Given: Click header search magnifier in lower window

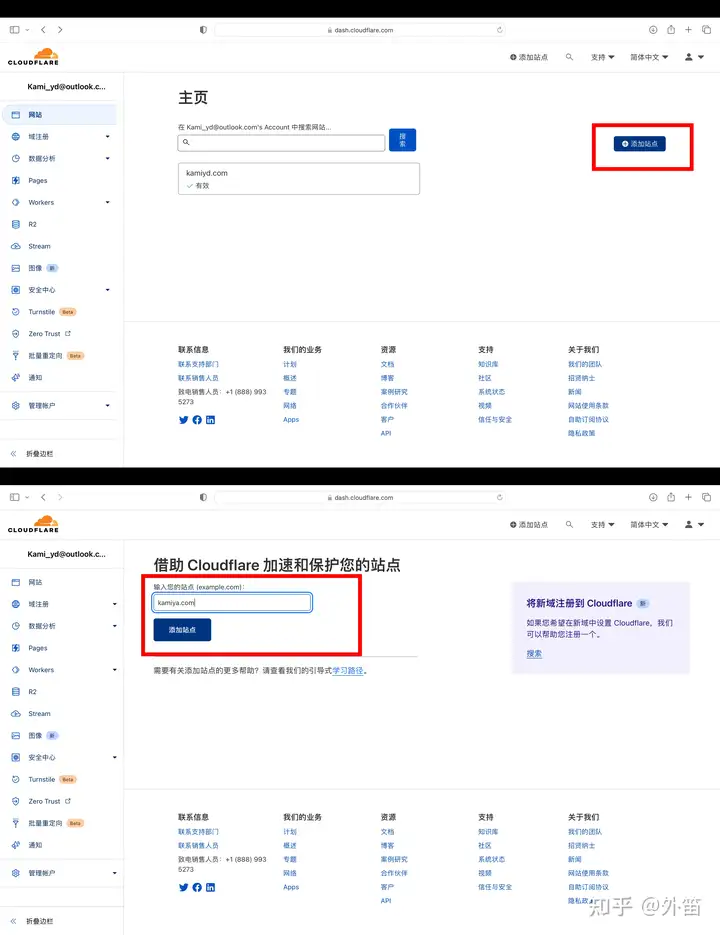Looking at the screenshot, I should coord(569,525).
